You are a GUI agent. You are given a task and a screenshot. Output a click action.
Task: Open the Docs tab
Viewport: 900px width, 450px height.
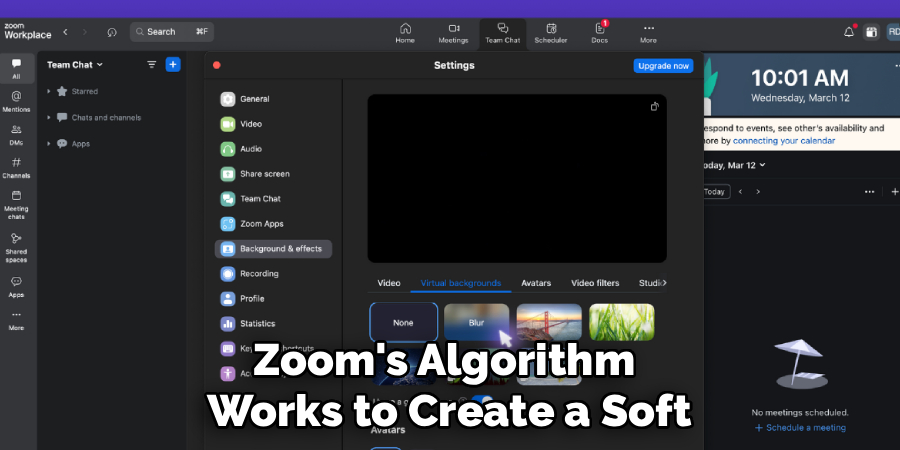(x=600, y=34)
